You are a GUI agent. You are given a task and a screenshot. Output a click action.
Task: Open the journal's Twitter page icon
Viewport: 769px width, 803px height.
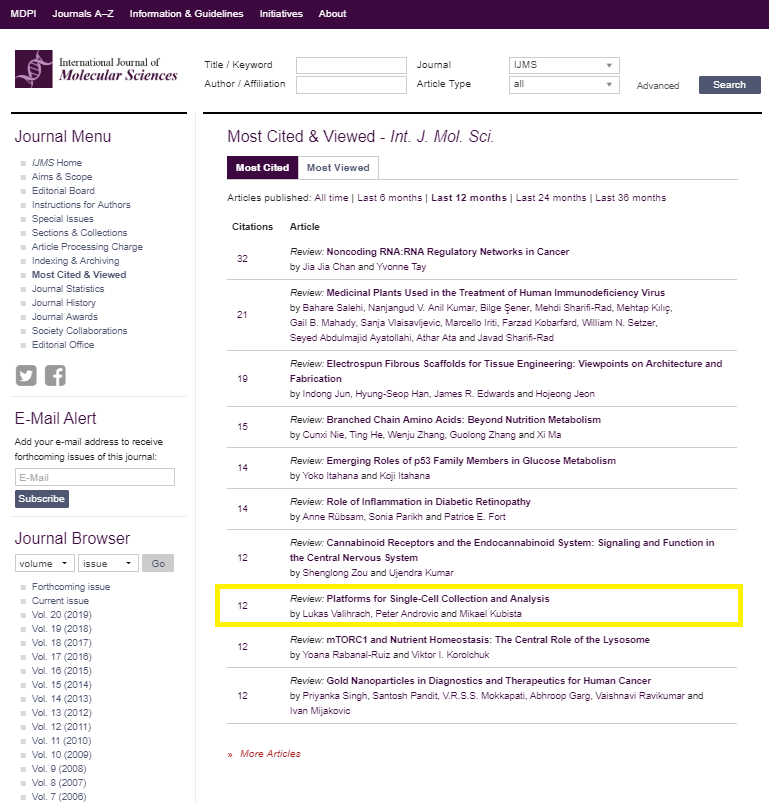coord(26,375)
